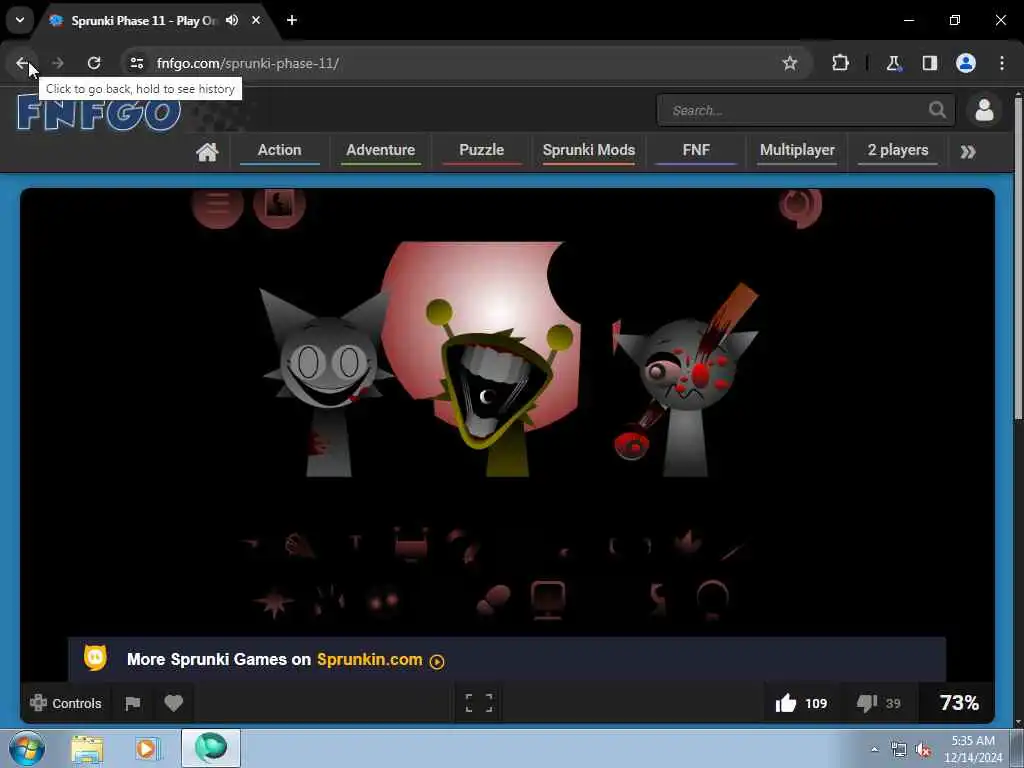Show hidden system tray icons
The height and width of the screenshot is (768, 1024).
(x=874, y=749)
